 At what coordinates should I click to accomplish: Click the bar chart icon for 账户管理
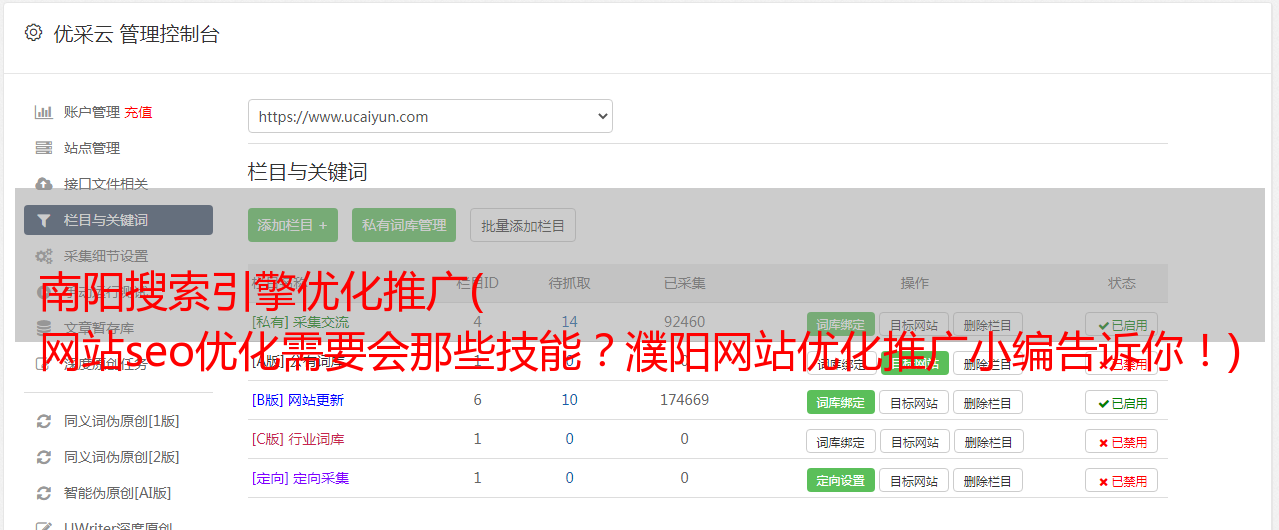[x=43, y=112]
